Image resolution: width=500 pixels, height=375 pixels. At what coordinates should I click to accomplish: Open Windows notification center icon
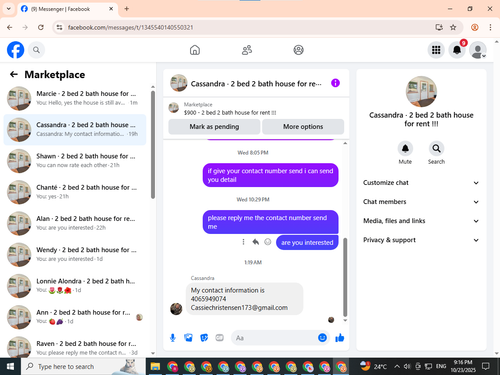click(x=486, y=367)
